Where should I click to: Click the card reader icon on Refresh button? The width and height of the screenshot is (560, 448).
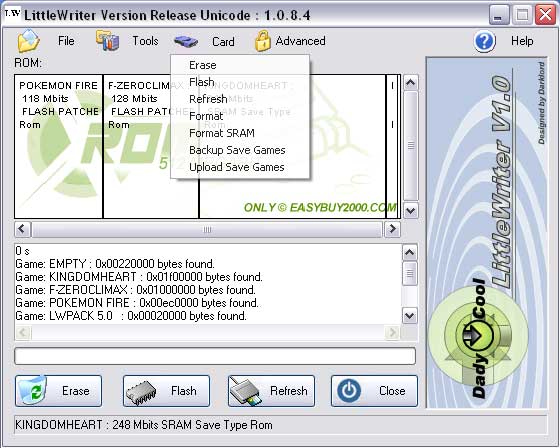246,391
